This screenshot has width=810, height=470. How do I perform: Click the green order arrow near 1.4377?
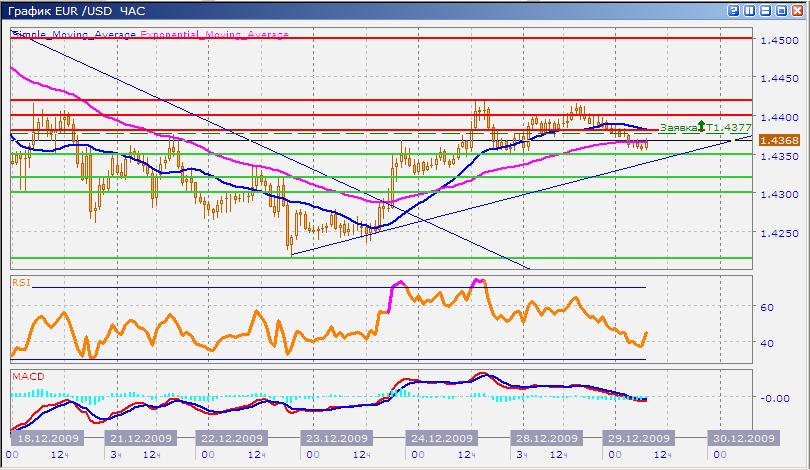(702, 127)
